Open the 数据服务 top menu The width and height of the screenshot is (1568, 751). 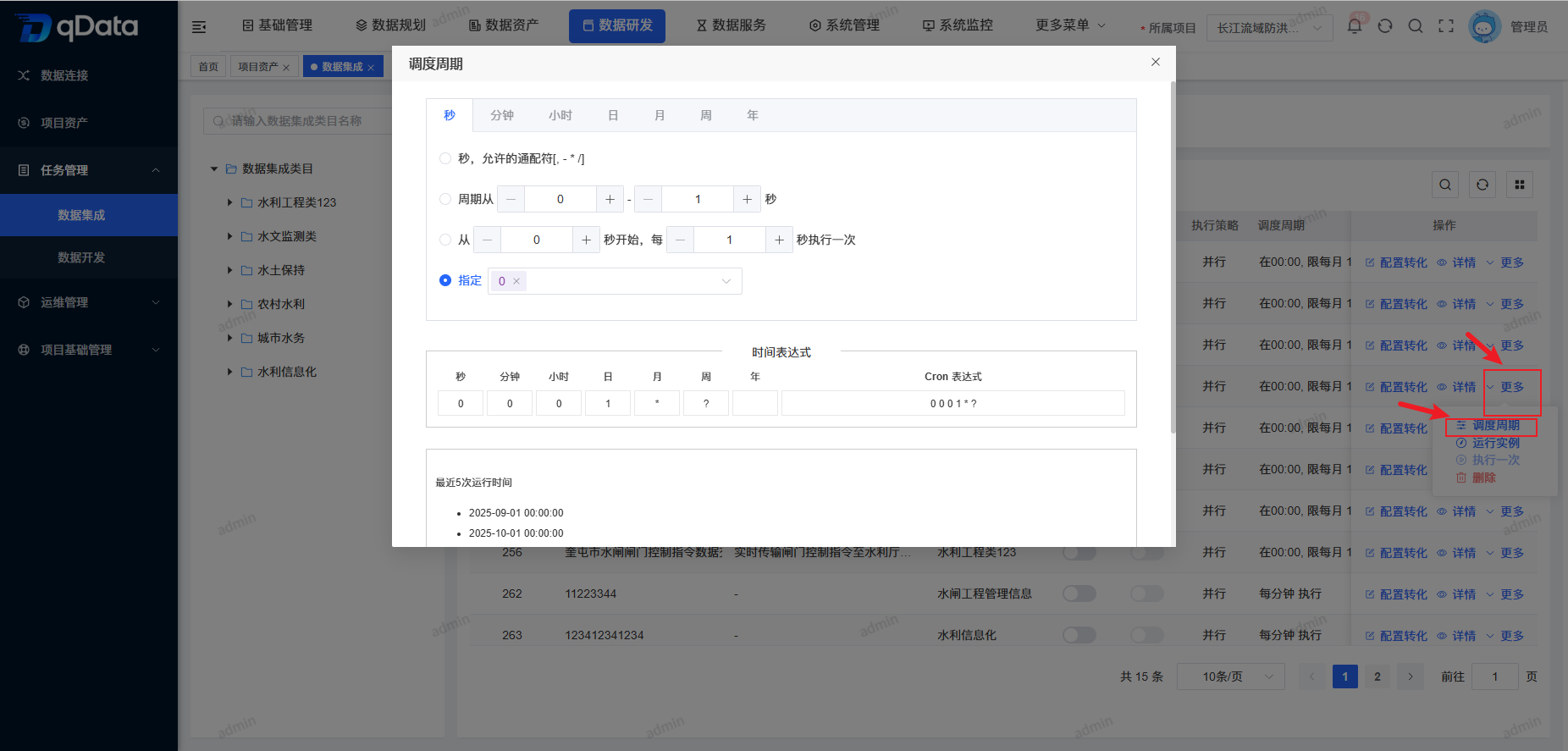tap(731, 25)
